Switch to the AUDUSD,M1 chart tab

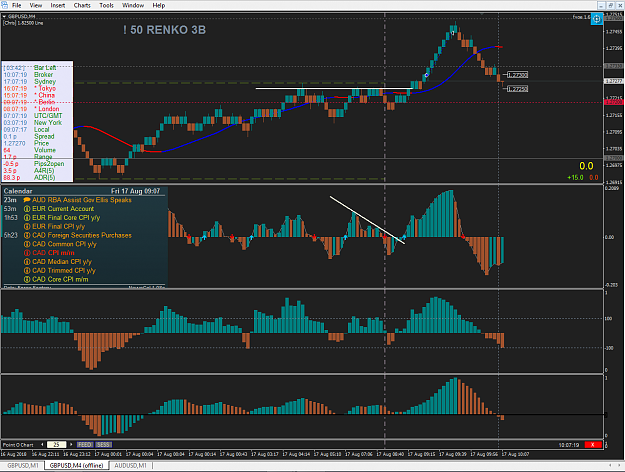click(130, 465)
